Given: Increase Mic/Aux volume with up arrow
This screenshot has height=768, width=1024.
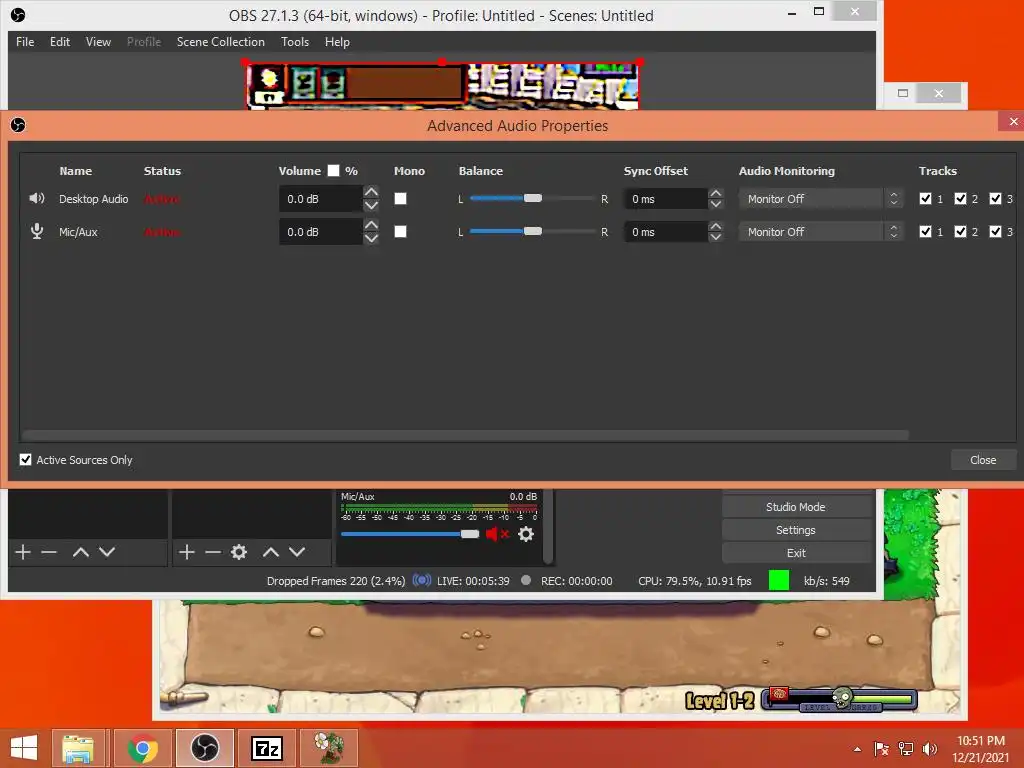Looking at the screenshot, I should [371, 225].
